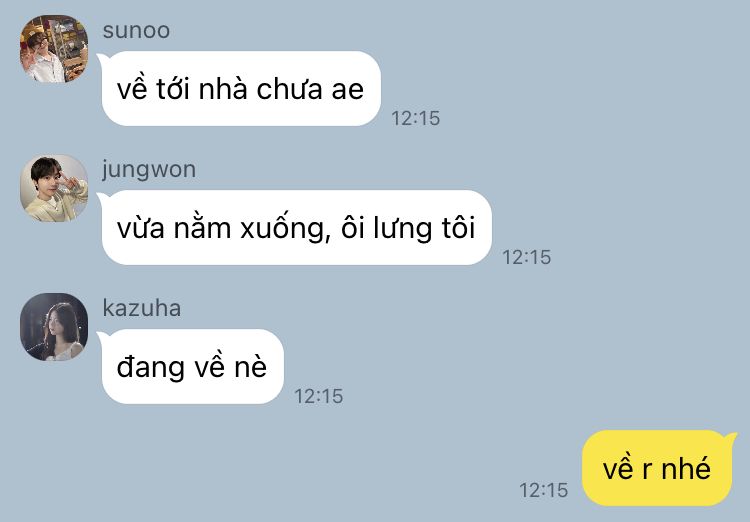Tap the sender name kazuha
The width and height of the screenshot is (750, 522).
[142, 308]
